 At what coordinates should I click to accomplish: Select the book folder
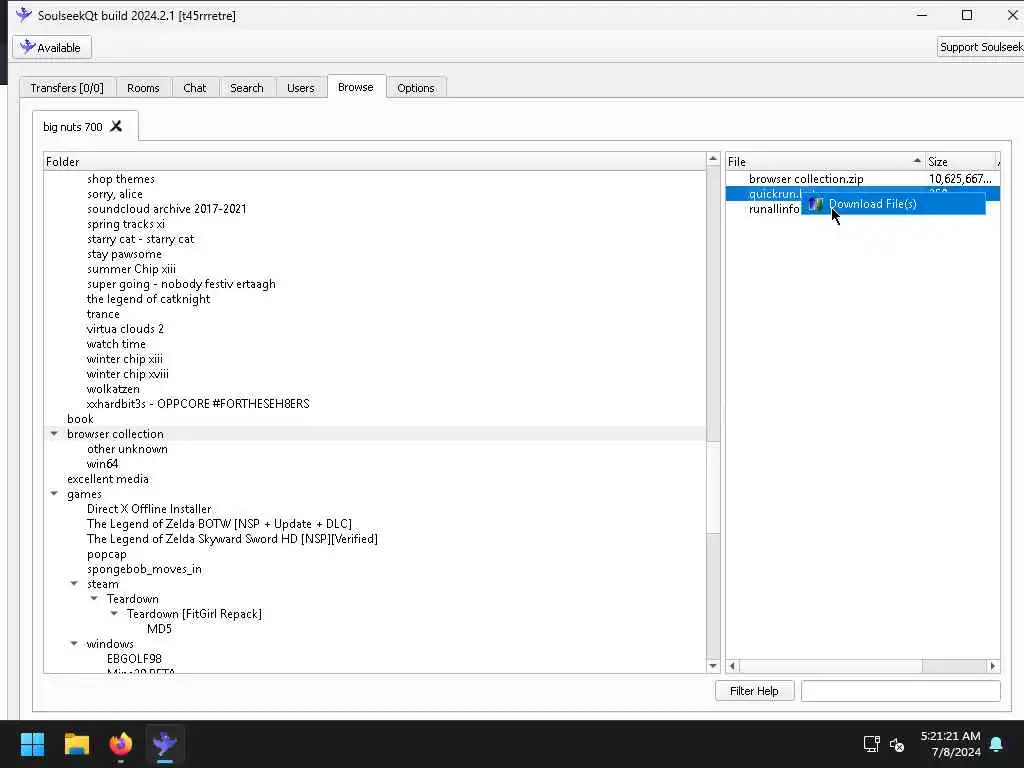[80, 419]
